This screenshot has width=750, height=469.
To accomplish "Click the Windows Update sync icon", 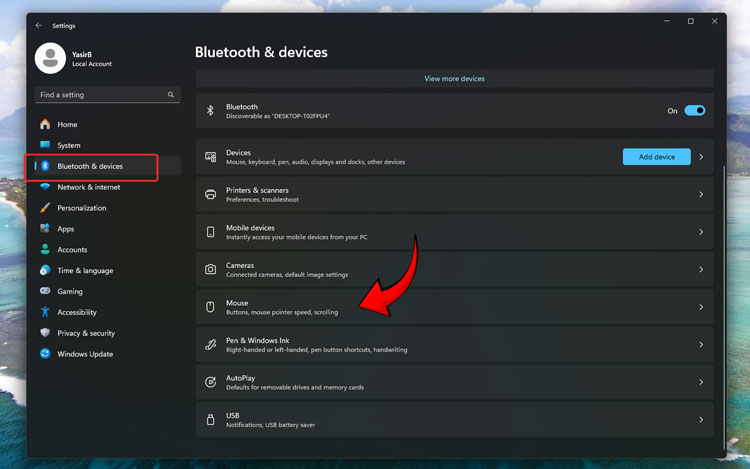I will click(45, 354).
